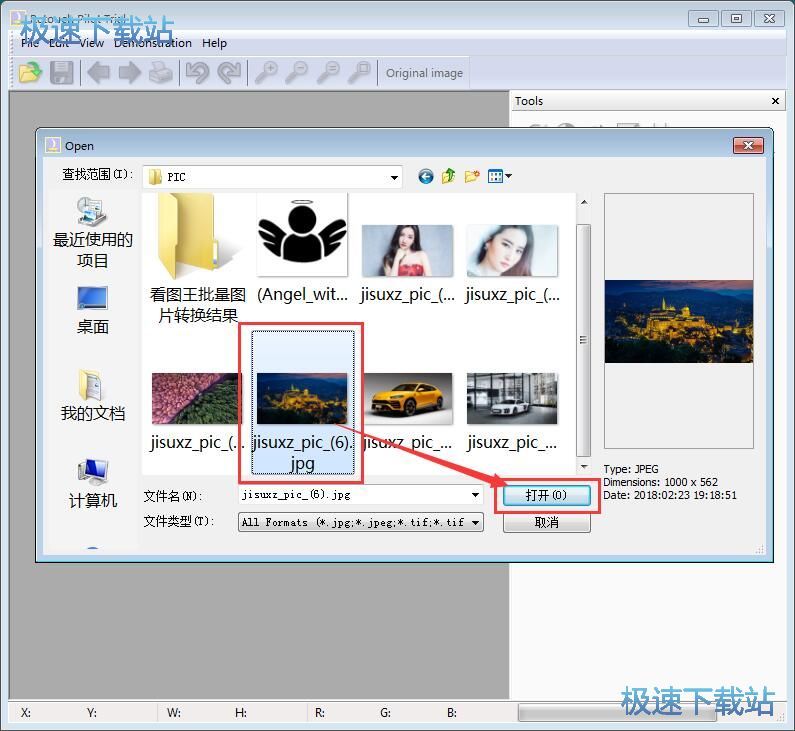The width and height of the screenshot is (795, 731).
Task: Click the back arrow toolbar icon
Action: [98, 72]
